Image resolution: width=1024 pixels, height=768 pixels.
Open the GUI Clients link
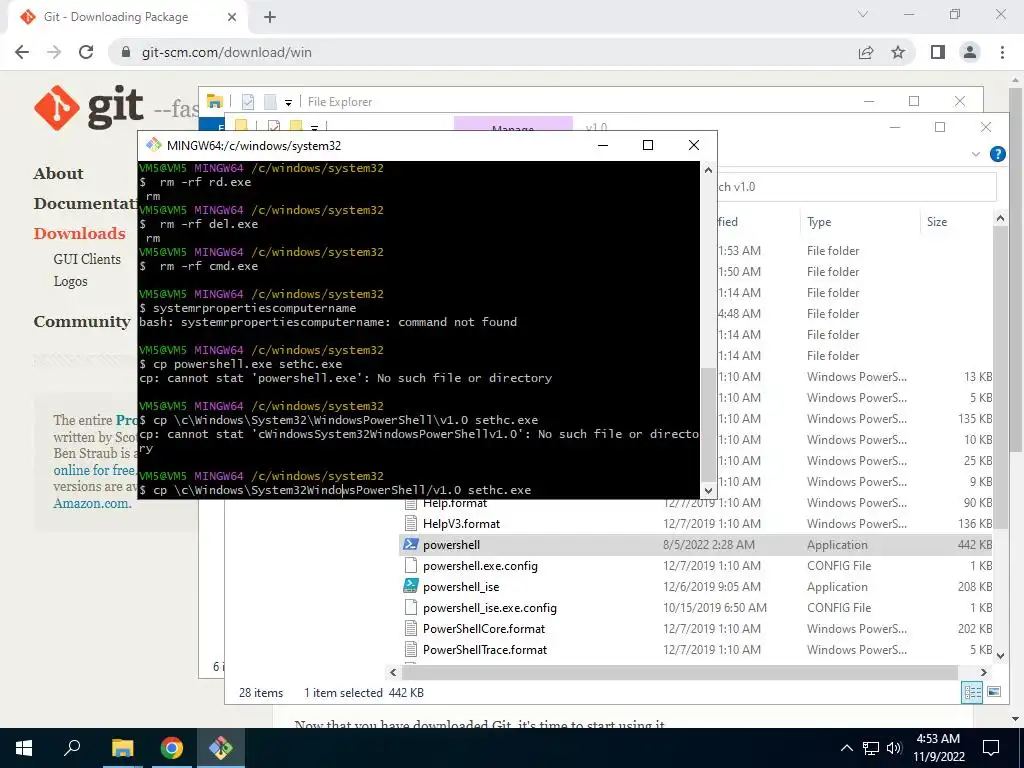click(87, 259)
